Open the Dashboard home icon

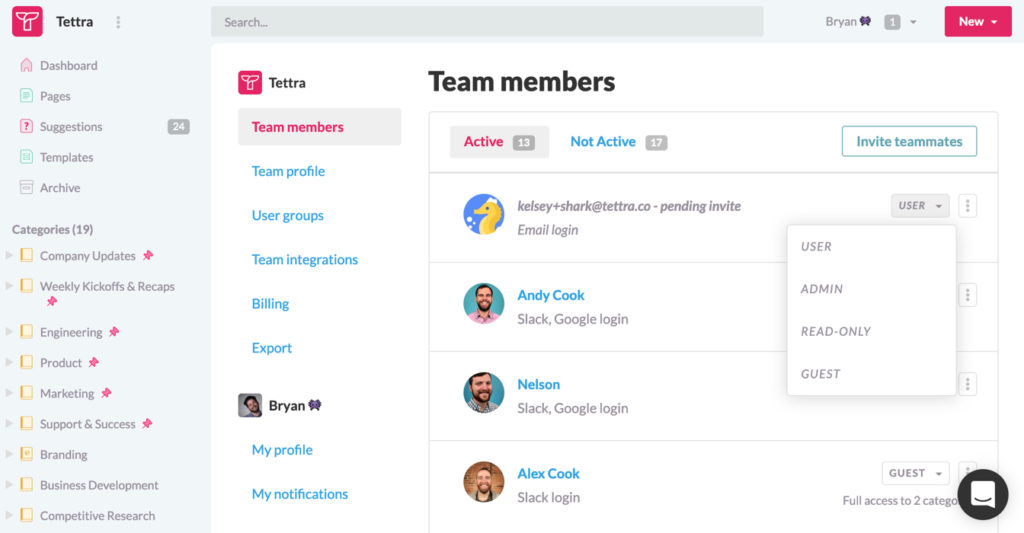coord(26,66)
